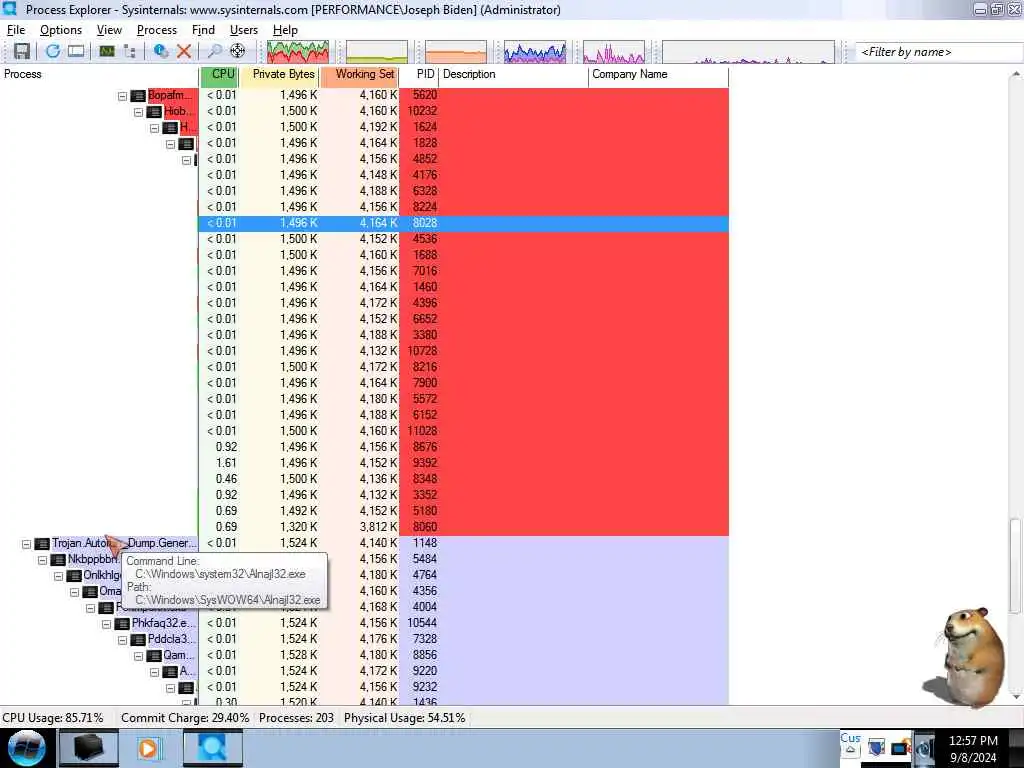
Task: Collapse the Oma process node
Action: coord(74,592)
